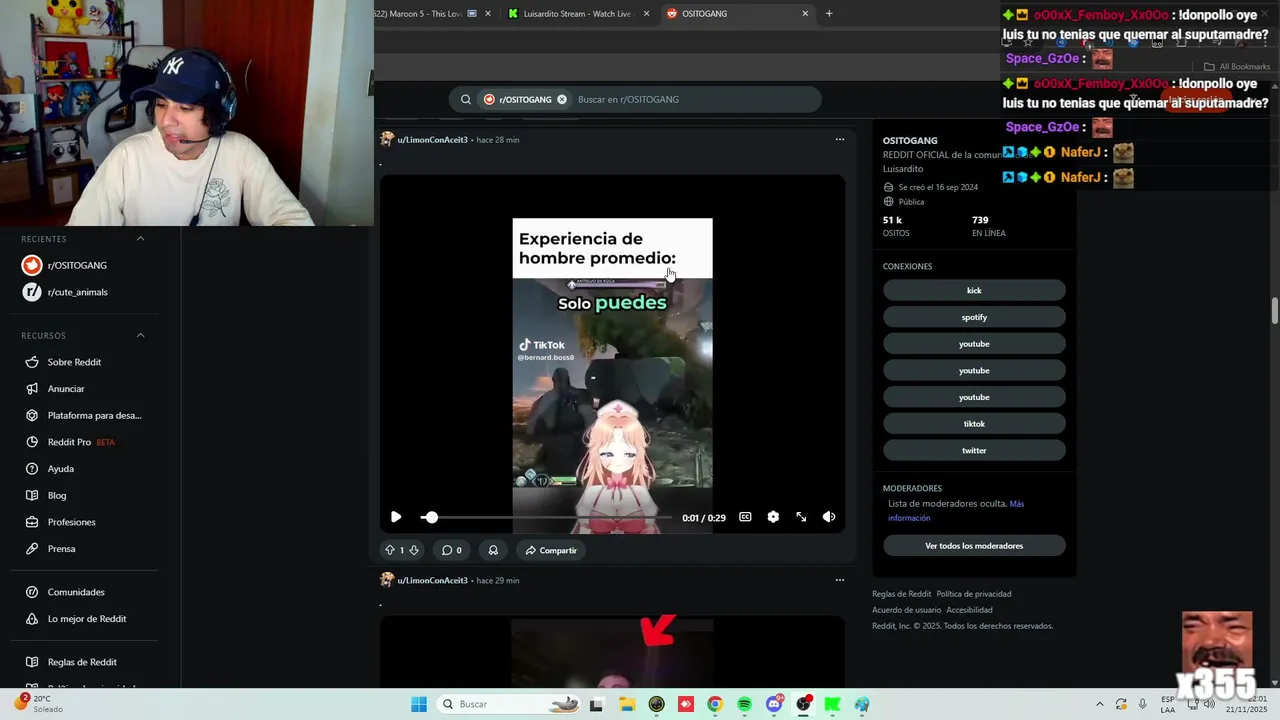Open u/LimonConAceit3 profile on 29 min post
This screenshot has width=1280, height=720.
pyautogui.click(x=432, y=580)
